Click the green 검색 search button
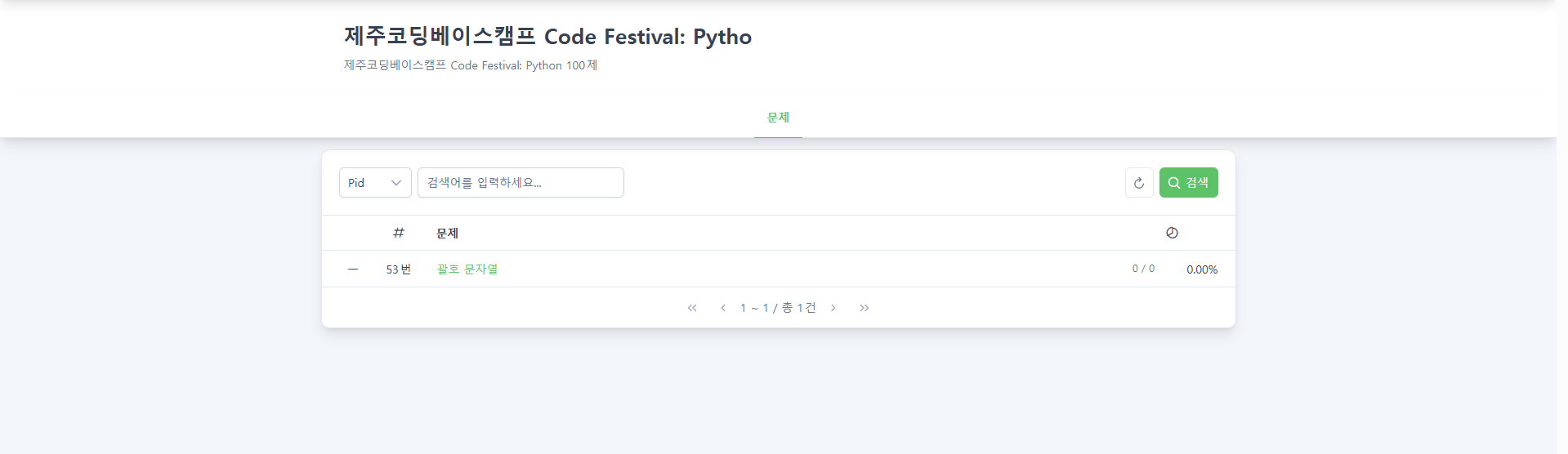 [1188, 183]
